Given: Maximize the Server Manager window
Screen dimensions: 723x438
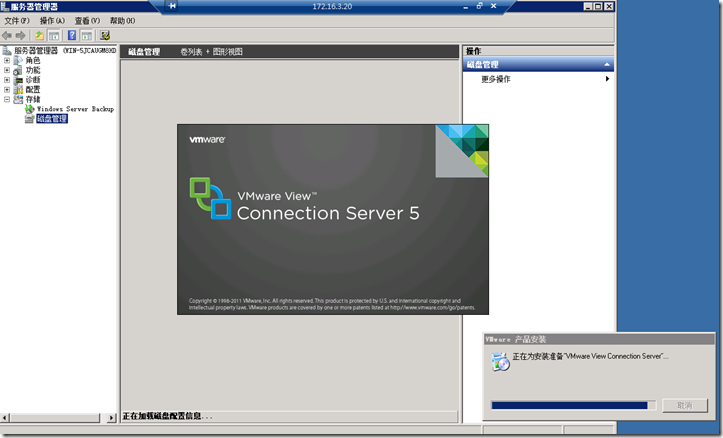Looking at the screenshot, I should coord(599,6).
